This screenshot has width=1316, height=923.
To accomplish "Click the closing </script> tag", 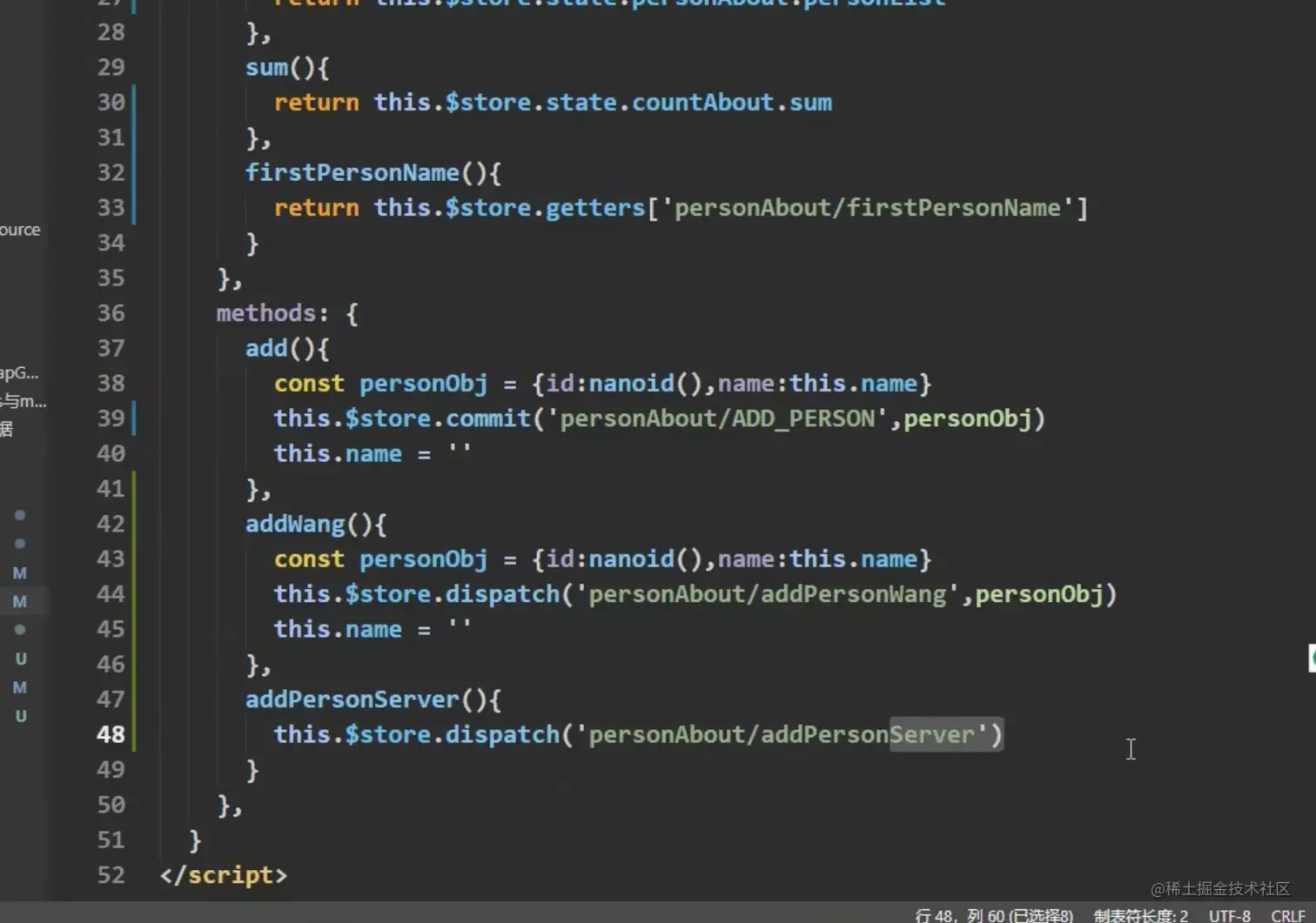I will pos(224,875).
